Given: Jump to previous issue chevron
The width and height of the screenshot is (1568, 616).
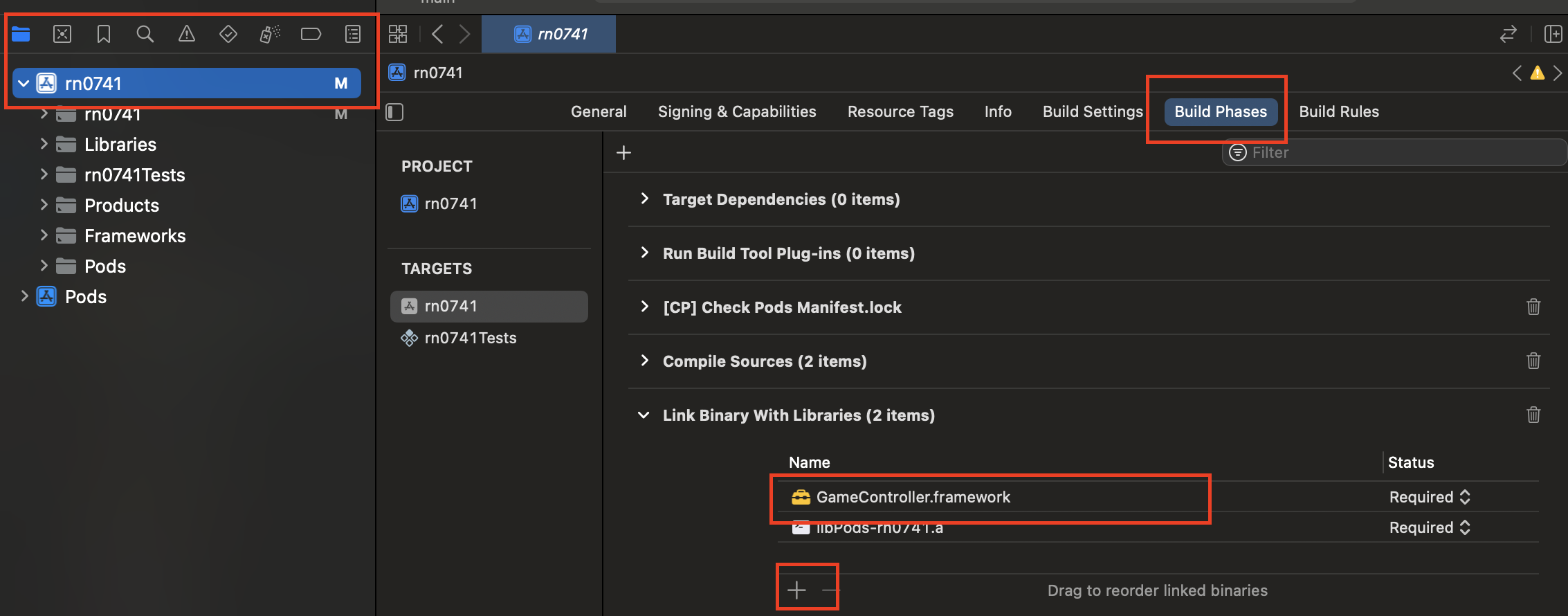Looking at the screenshot, I should [1517, 73].
